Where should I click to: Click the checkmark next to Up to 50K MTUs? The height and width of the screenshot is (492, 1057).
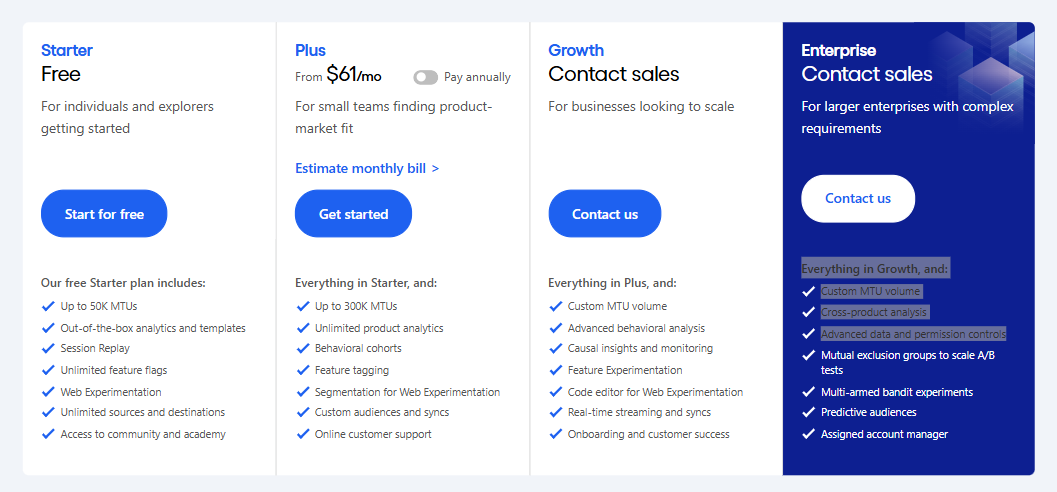pos(48,306)
